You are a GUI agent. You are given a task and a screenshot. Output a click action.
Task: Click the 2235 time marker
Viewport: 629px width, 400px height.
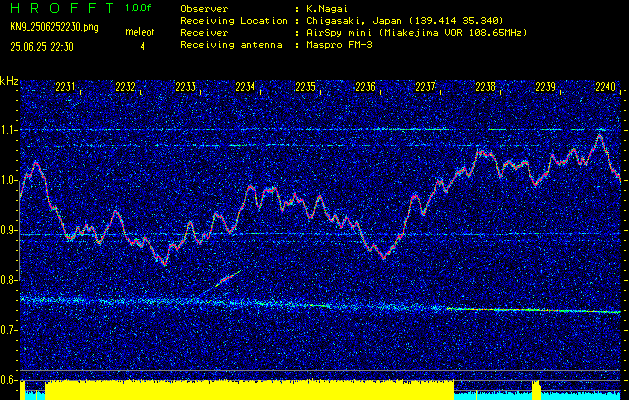click(x=305, y=87)
